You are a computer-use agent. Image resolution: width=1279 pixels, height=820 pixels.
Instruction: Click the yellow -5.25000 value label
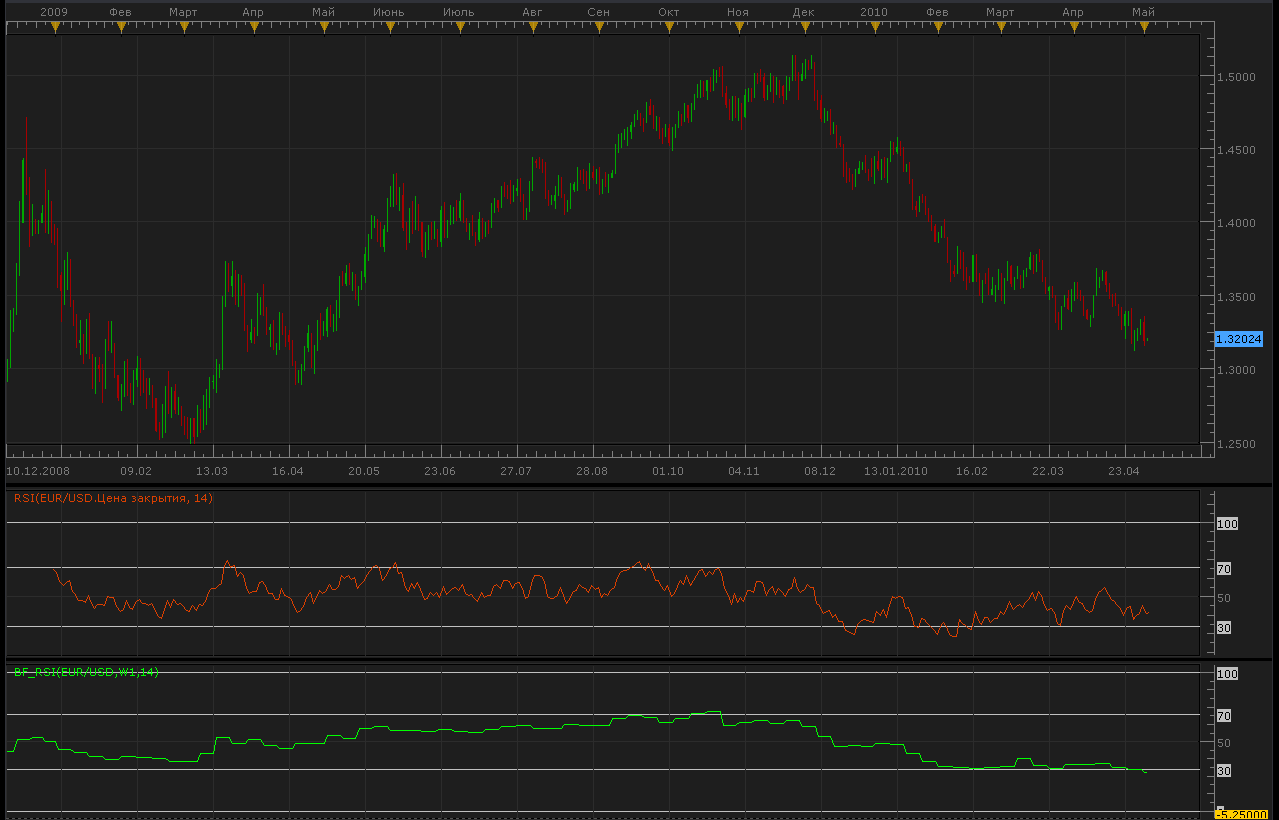(x=1241, y=814)
